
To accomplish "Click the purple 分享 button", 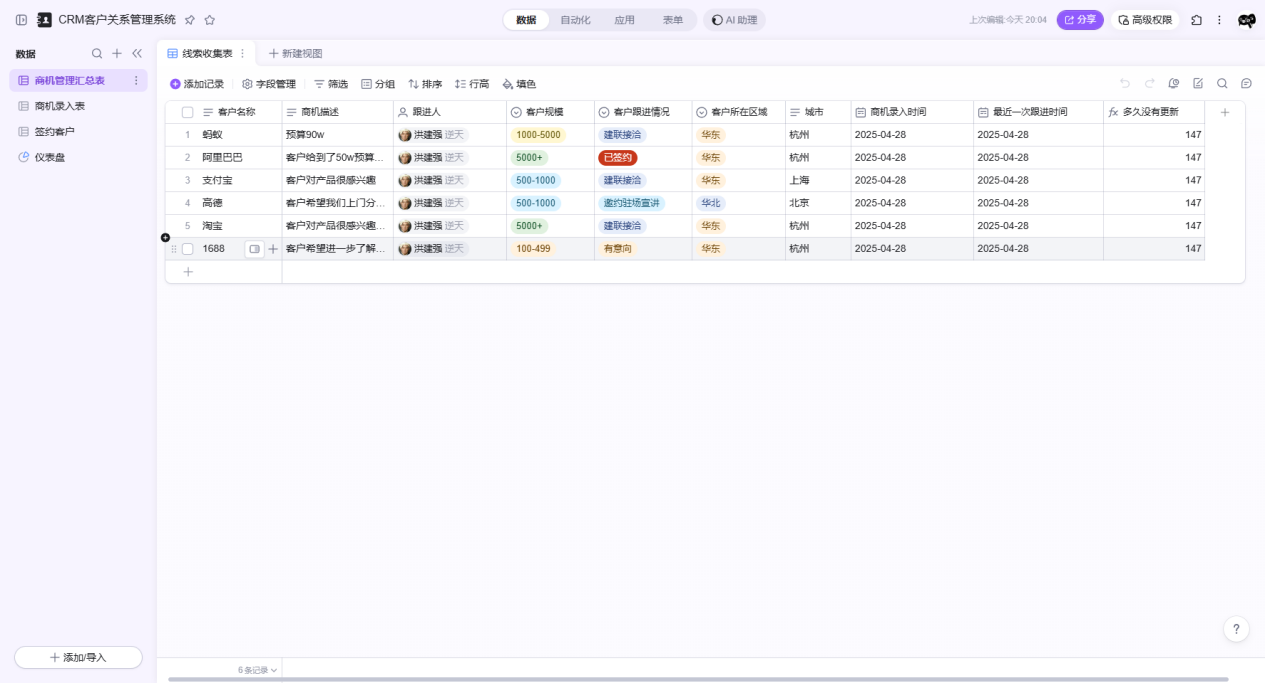I will point(1080,20).
